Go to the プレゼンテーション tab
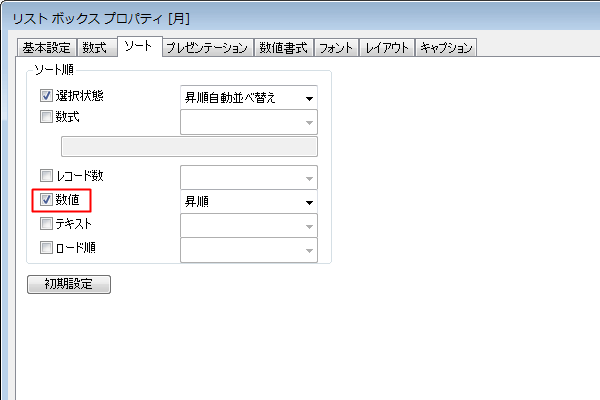The height and width of the screenshot is (400, 600). (207, 47)
